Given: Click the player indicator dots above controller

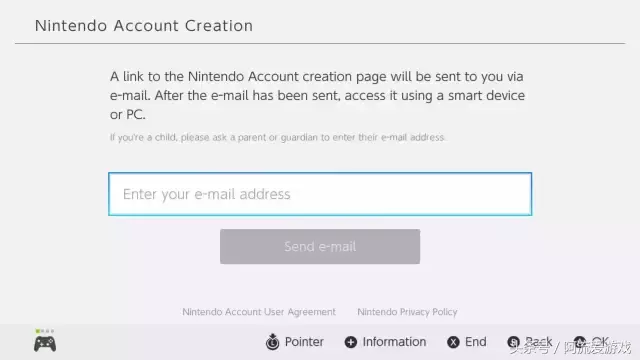Looking at the screenshot, I should 45,331.
